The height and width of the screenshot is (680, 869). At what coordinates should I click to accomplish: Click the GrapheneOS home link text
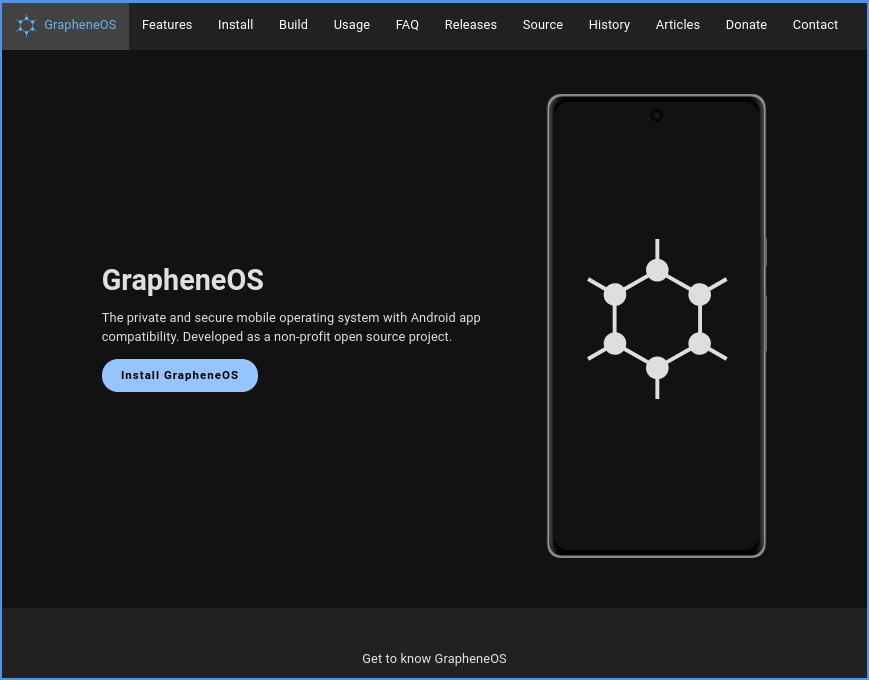[x=80, y=25]
